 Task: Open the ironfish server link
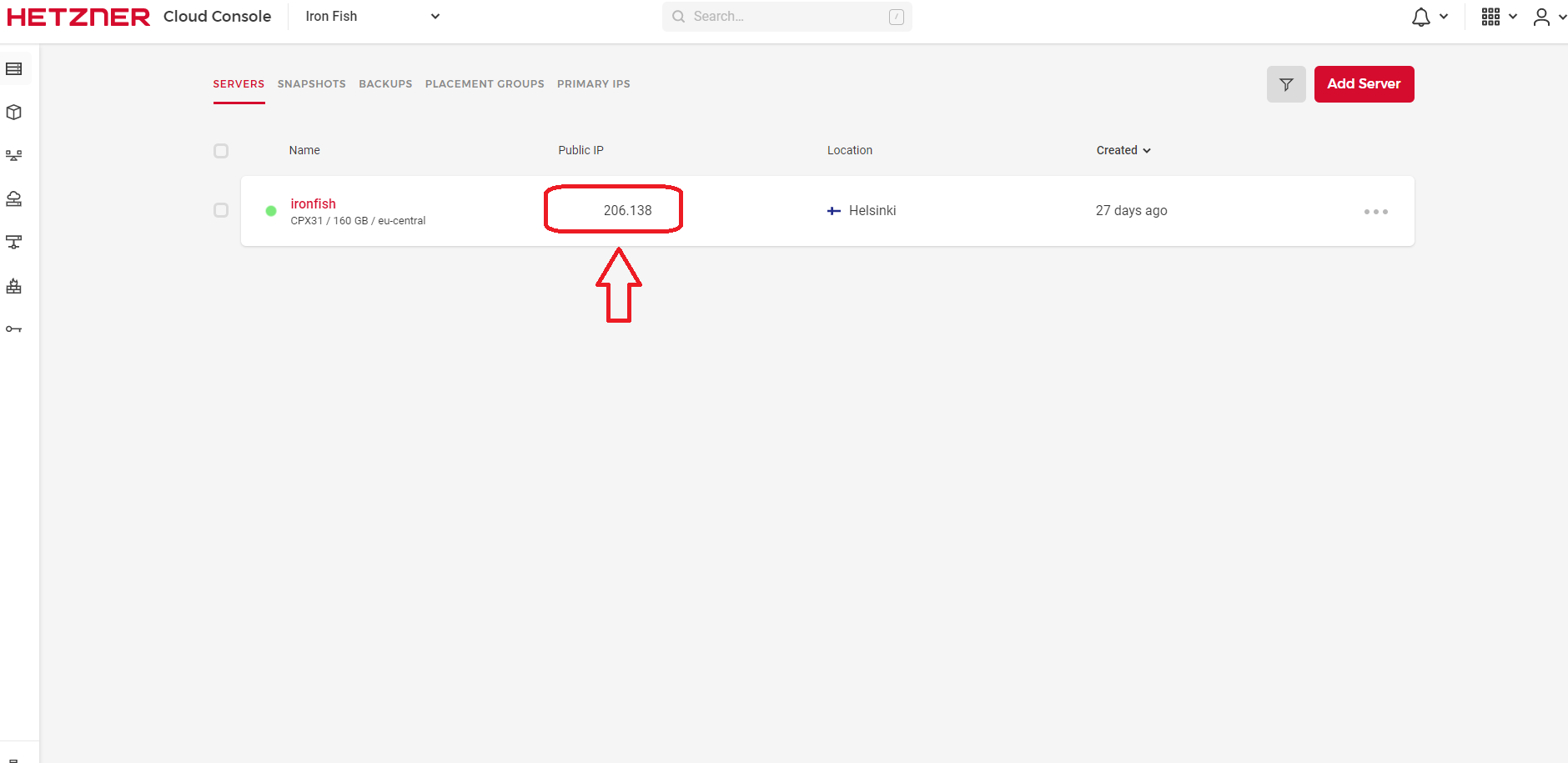click(x=313, y=203)
